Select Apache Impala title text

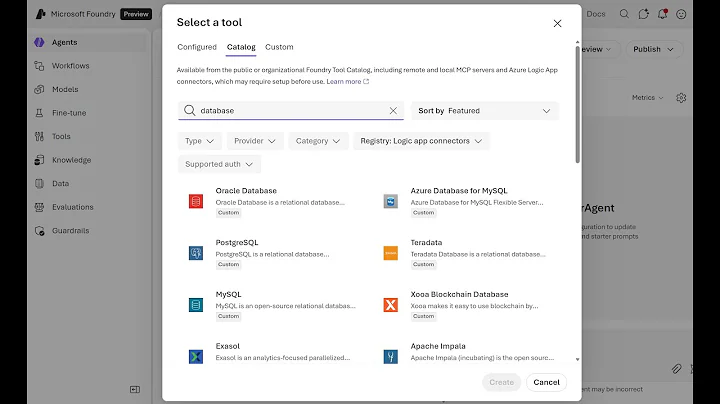pyautogui.click(x=438, y=346)
